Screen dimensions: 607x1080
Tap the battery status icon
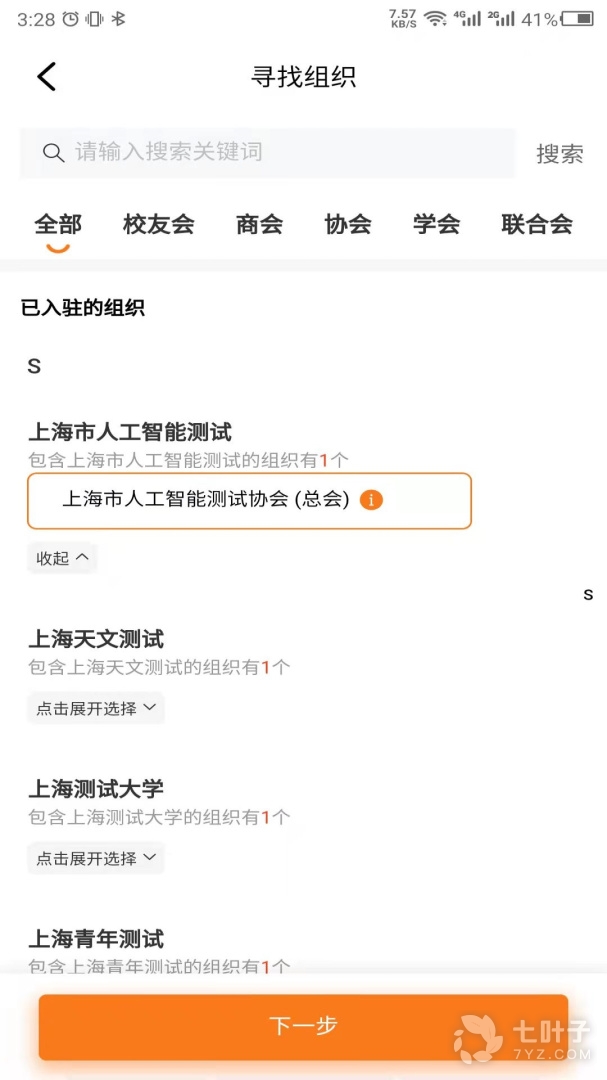[x=577, y=19]
